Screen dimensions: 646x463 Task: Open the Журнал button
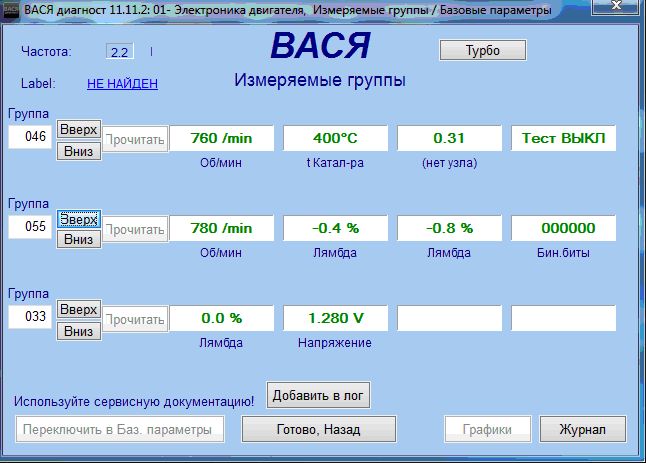(583, 429)
